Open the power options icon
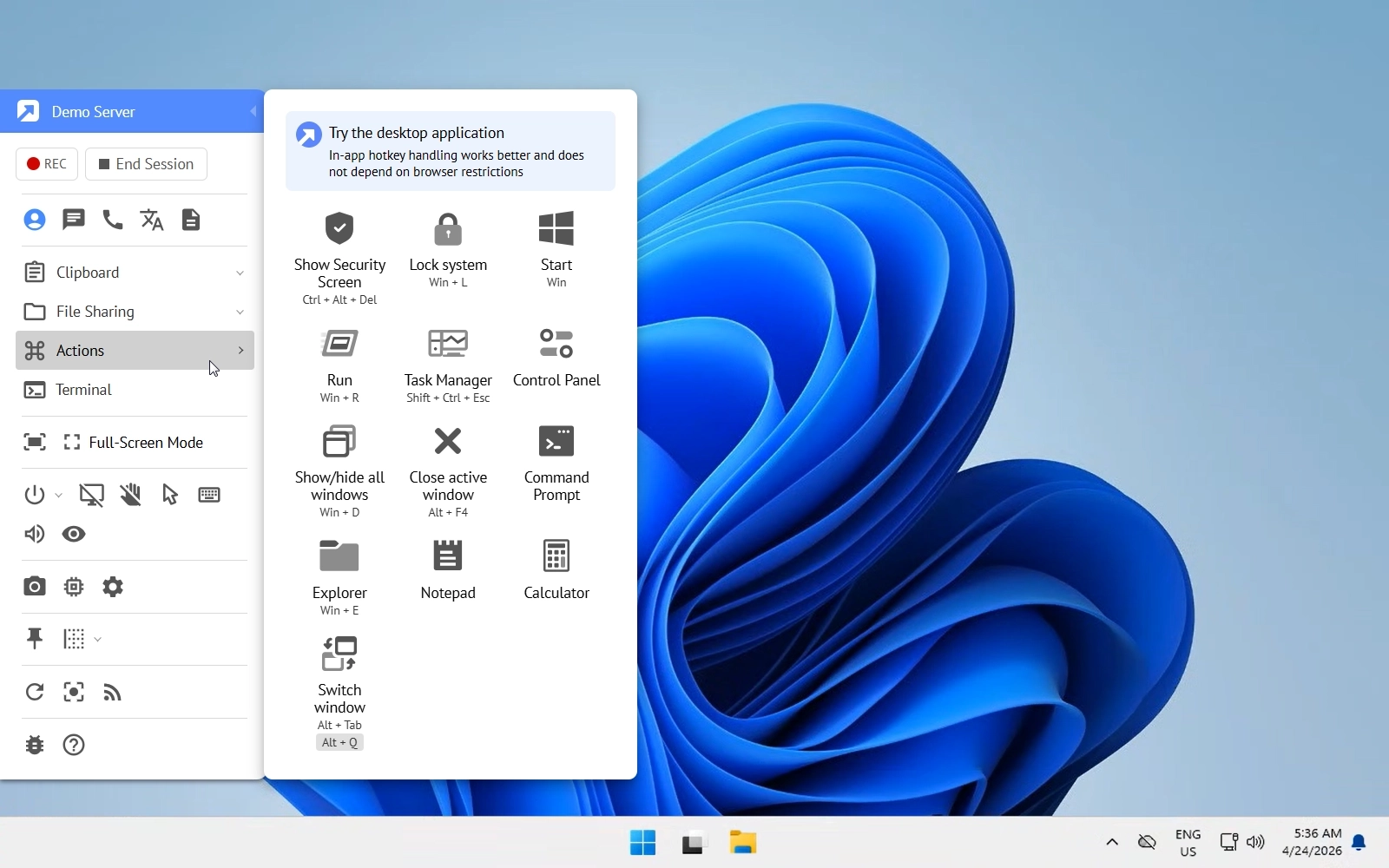Image resolution: width=1389 pixels, height=868 pixels. click(x=35, y=496)
